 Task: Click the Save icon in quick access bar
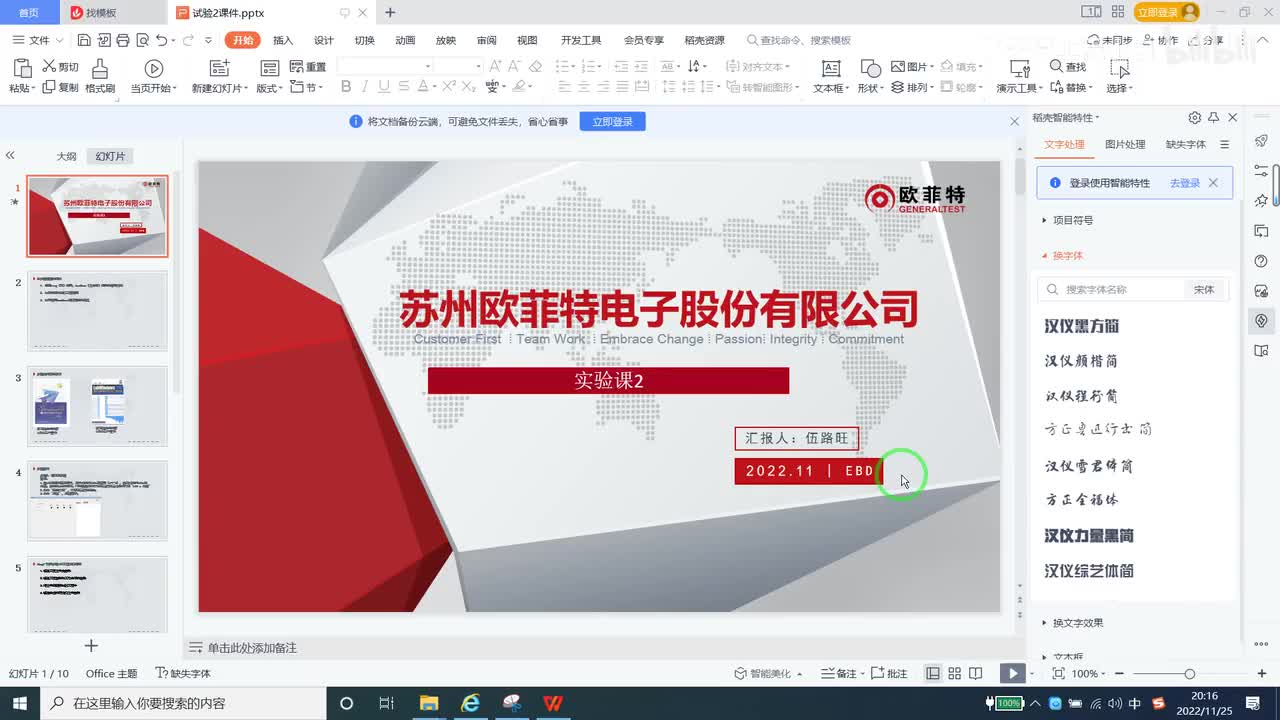[x=84, y=40]
